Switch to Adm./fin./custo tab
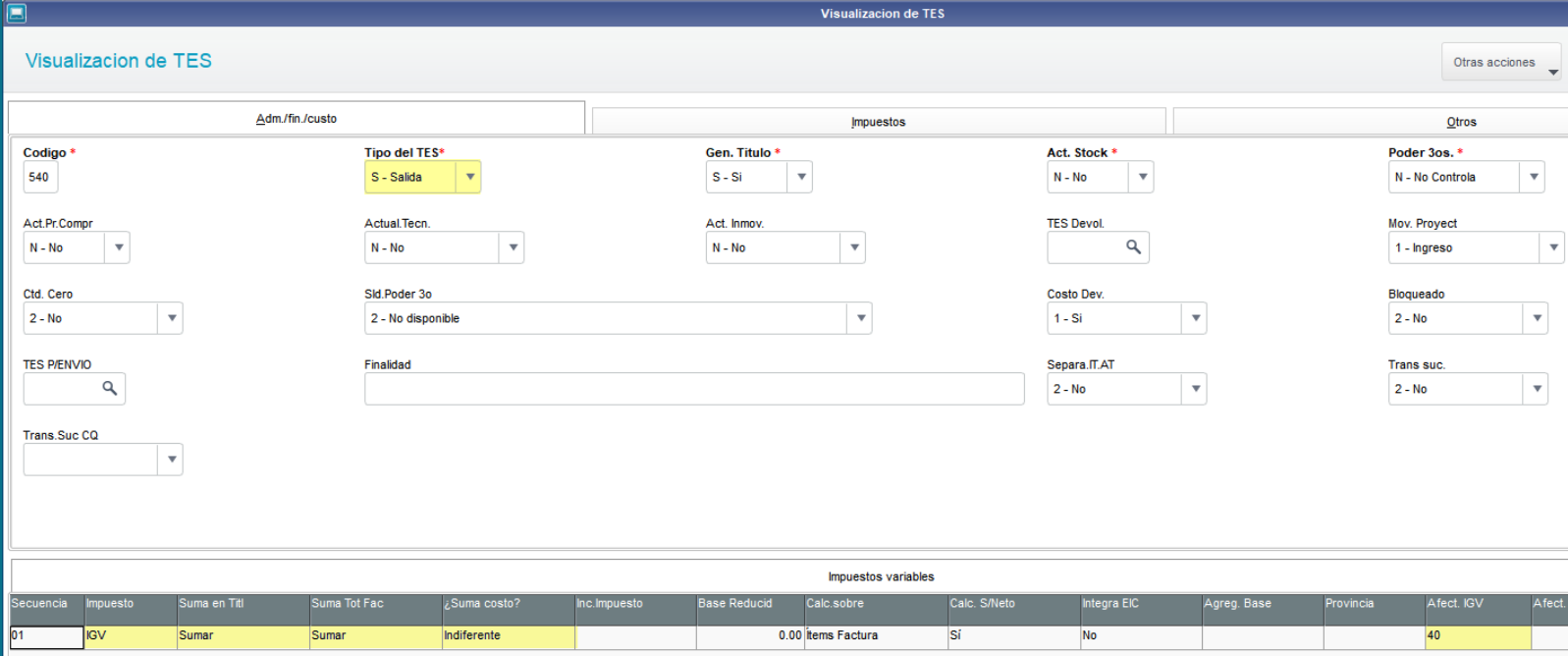The width and height of the screenshot is (1568, 656). click(x=297, y=118)
